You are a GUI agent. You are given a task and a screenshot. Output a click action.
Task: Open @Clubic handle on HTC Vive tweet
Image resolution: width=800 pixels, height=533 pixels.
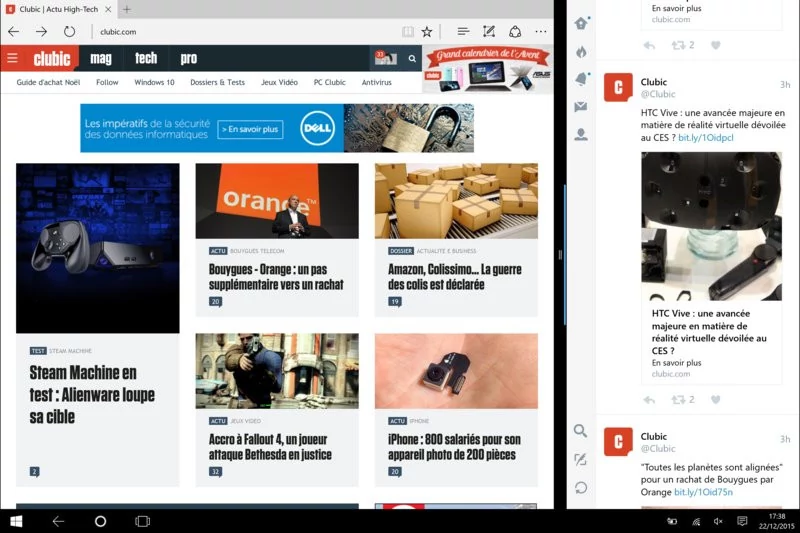(658, 94)
